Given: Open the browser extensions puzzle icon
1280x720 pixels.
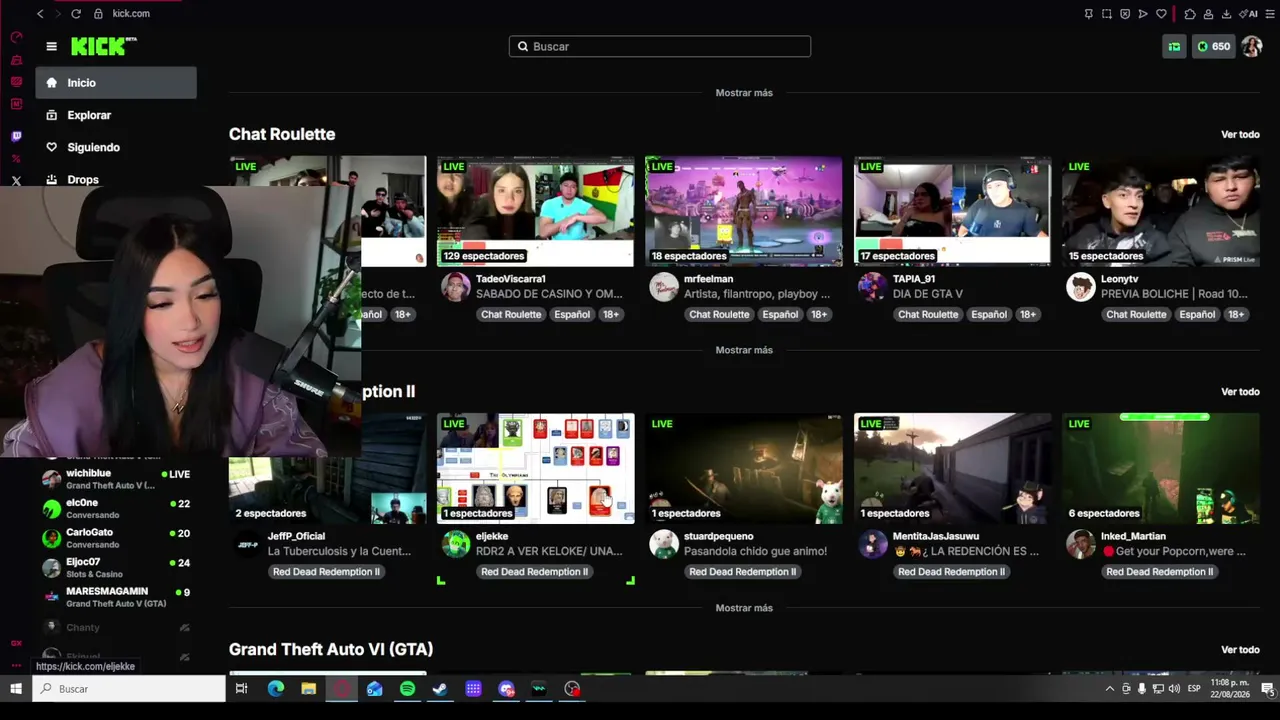Looking at the screenshot, I should (x=1189, y=14).
